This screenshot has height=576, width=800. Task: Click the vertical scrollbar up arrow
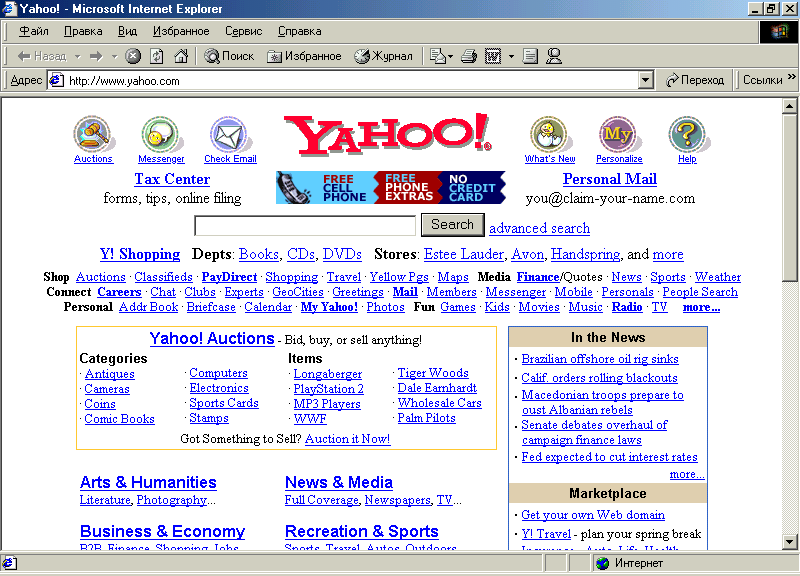(789, 106)
